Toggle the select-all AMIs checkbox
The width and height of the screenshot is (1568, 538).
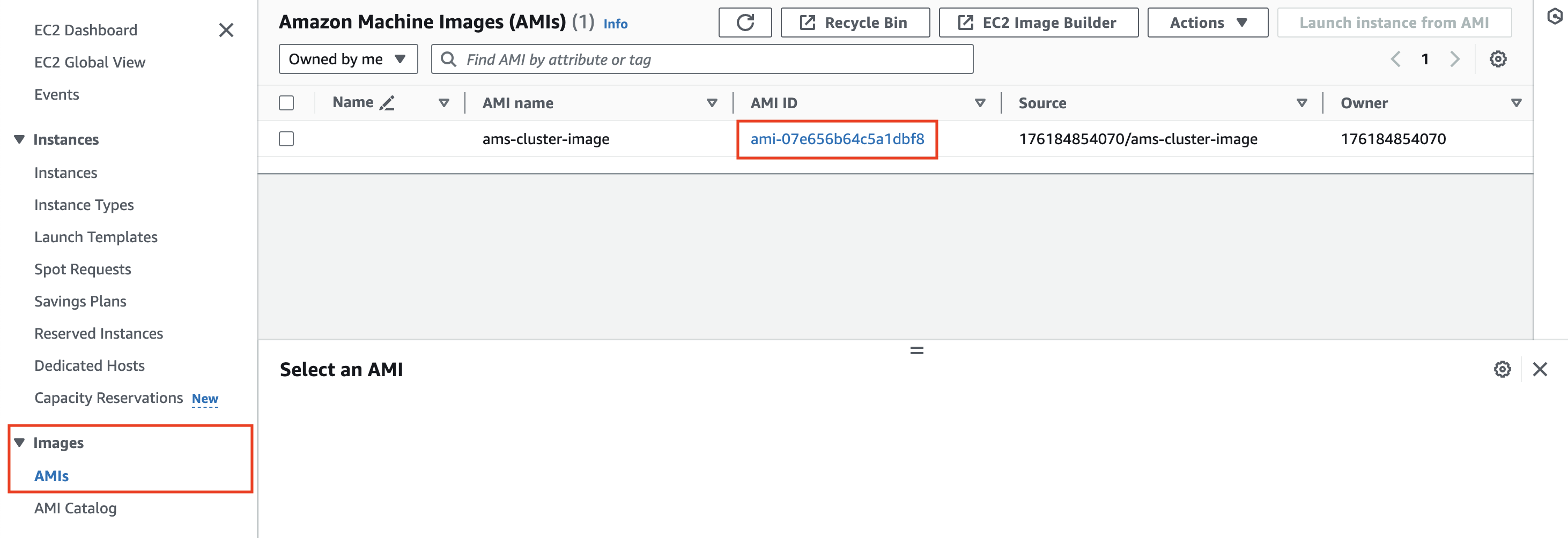(x=286, y=103)
